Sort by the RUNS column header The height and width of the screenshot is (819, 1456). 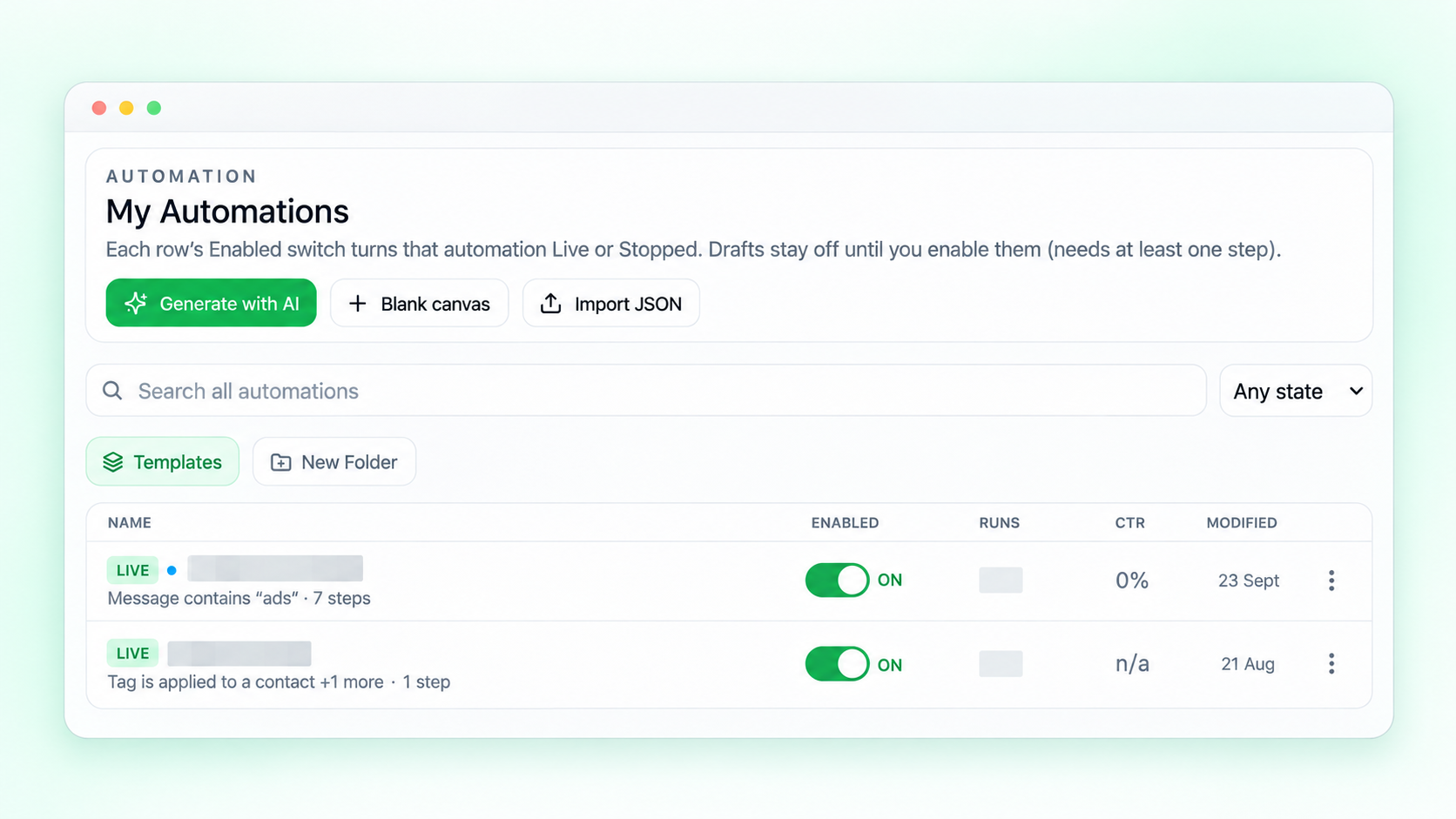[999, 523]
